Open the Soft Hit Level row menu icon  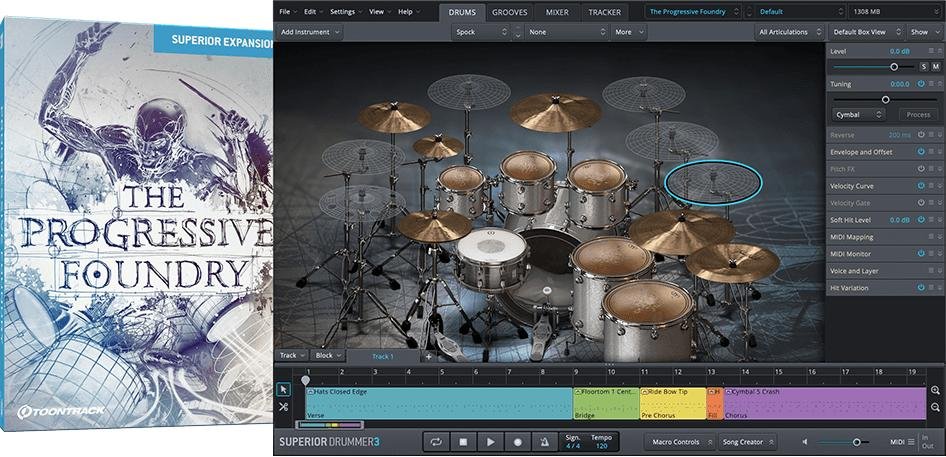pyautogui.click(x=931, y=220)
